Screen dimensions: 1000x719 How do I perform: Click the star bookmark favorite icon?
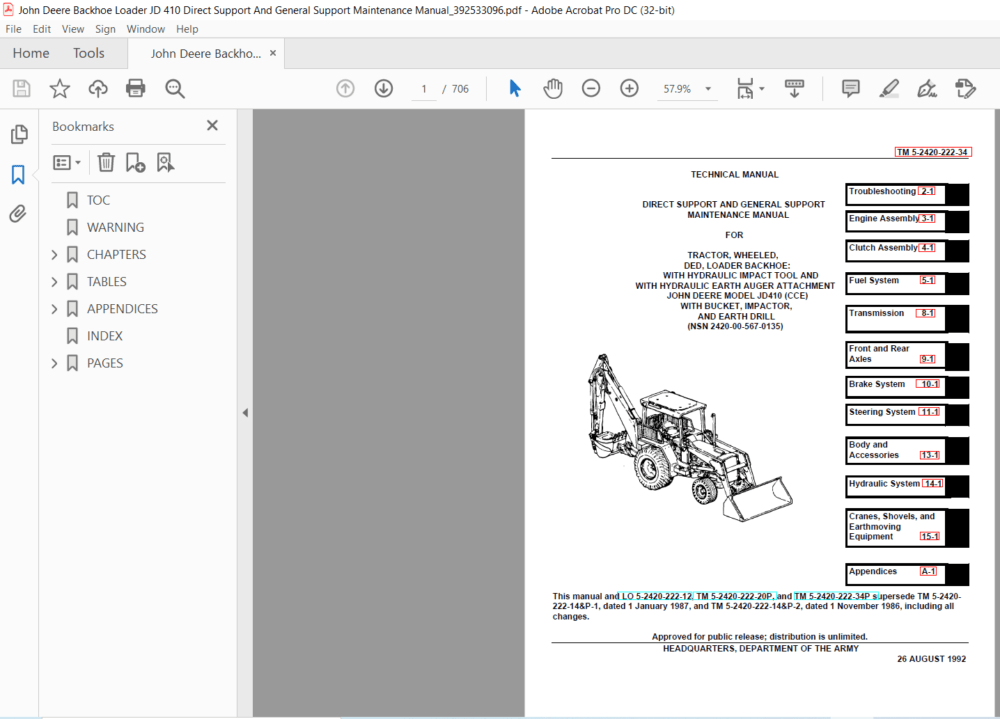(x=60, y=89)
